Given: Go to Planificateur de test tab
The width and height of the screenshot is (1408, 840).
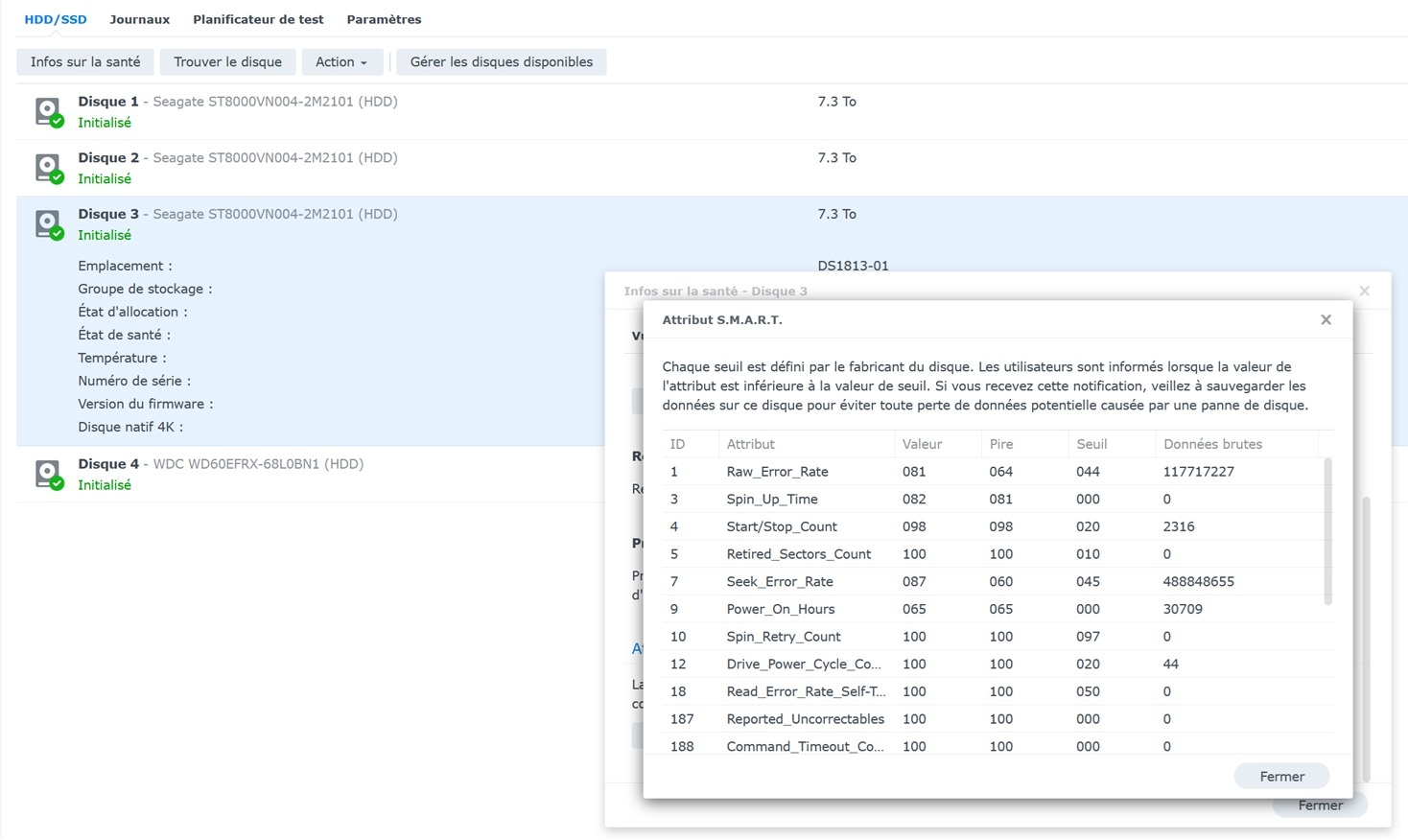Looking at the screenshot, I should pos(258,19).
